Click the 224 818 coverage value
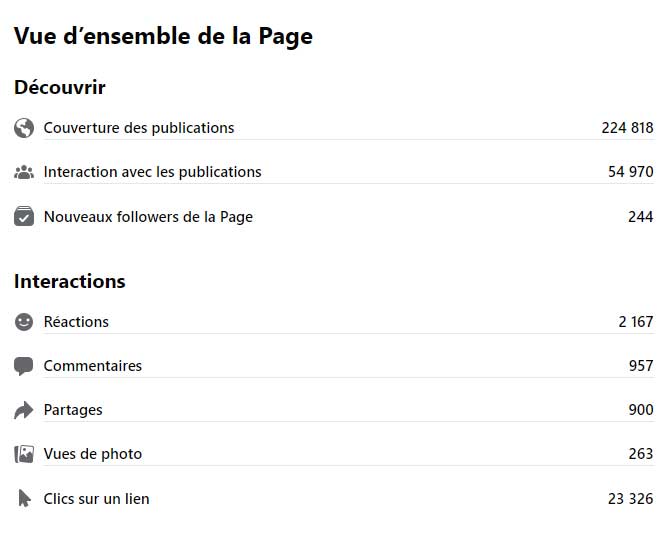The width and height of the screenshot is (665, 533). coord(627,128)
